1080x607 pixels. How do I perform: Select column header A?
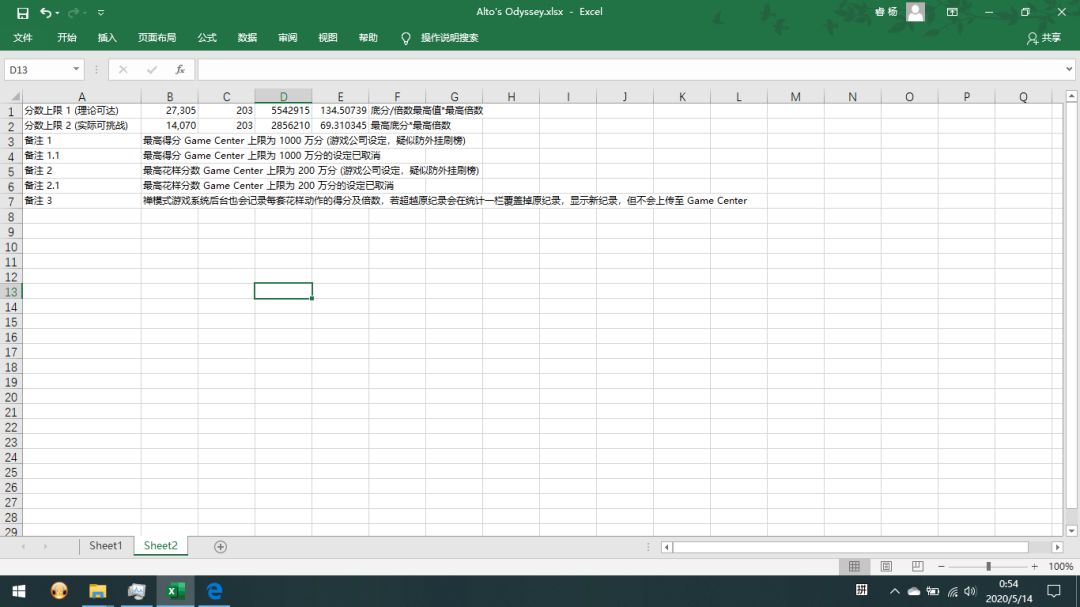click(81, 96)
